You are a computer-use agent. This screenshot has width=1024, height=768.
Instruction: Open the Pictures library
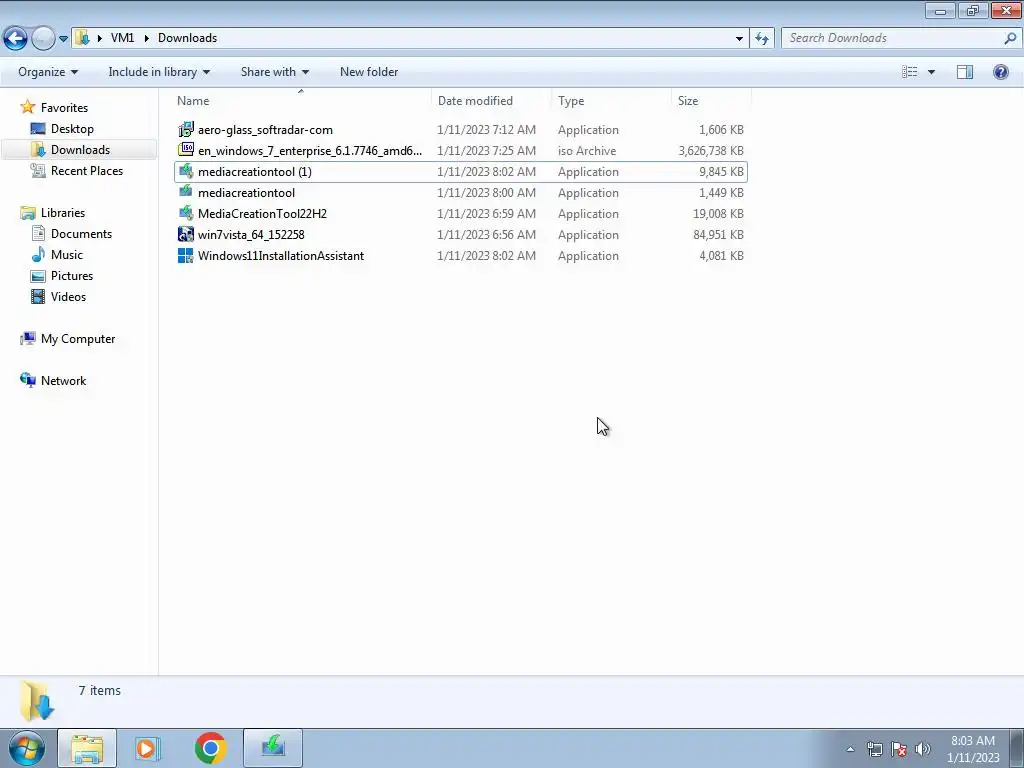point(72,276)
